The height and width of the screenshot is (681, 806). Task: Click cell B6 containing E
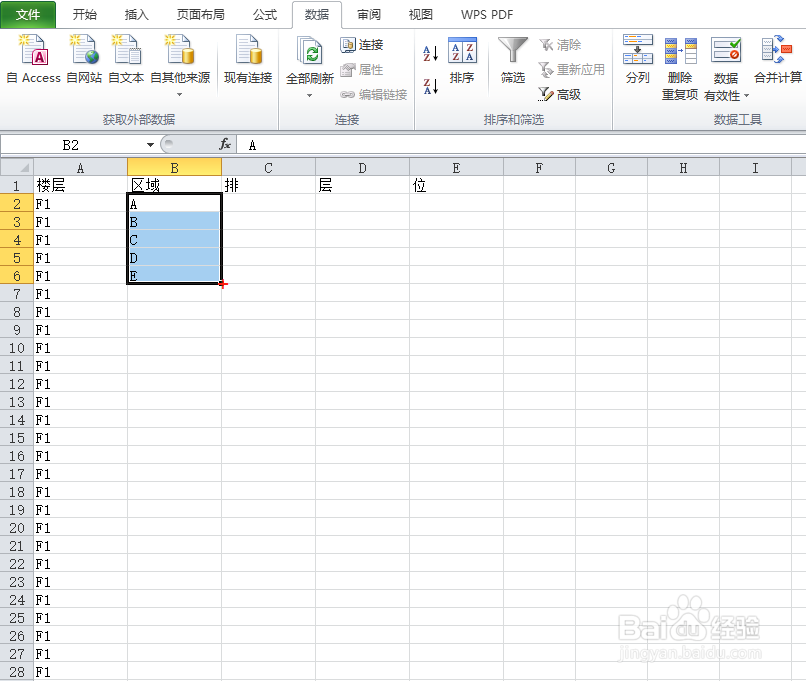pos(175,275)
